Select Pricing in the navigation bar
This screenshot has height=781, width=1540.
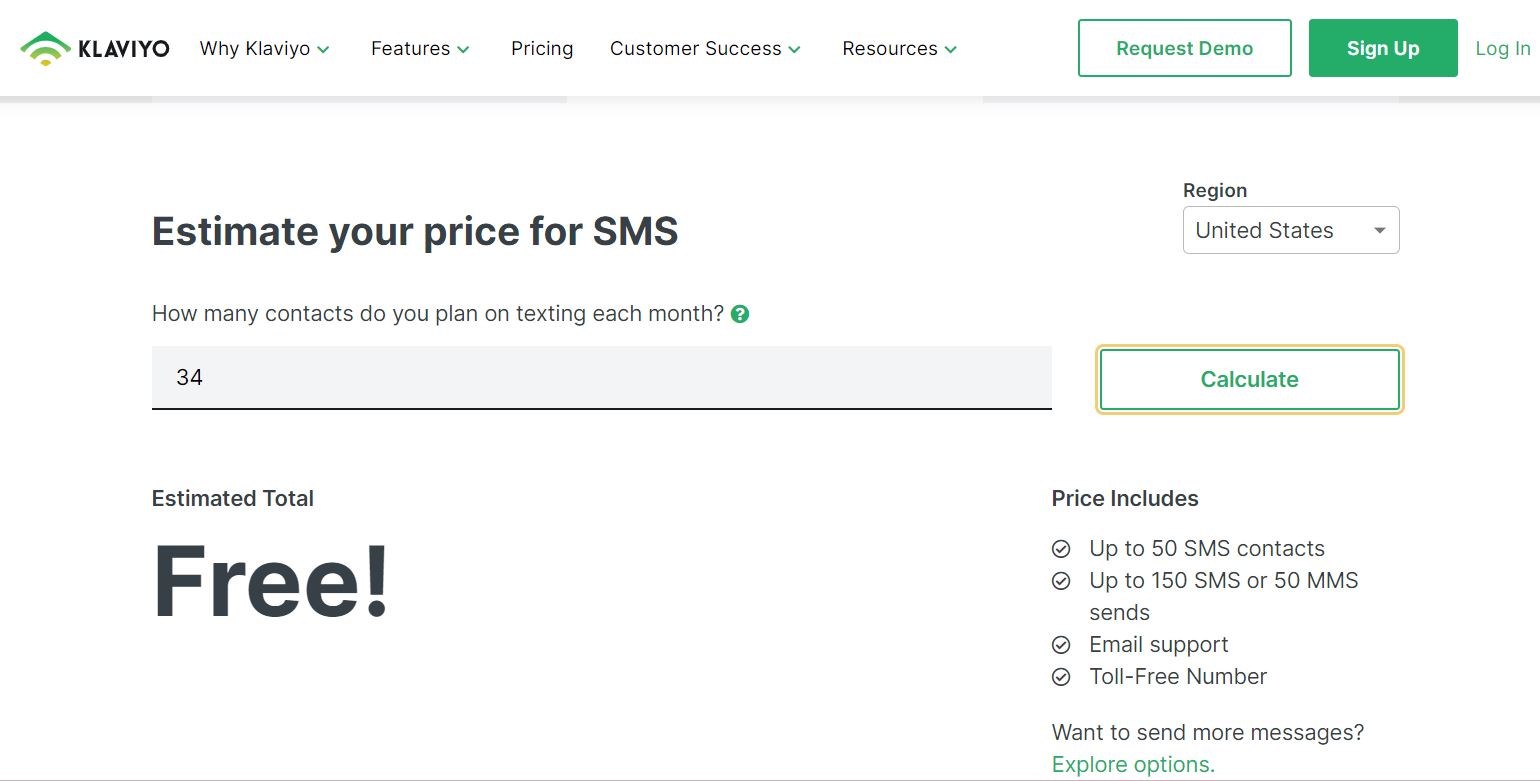[542, 48]
